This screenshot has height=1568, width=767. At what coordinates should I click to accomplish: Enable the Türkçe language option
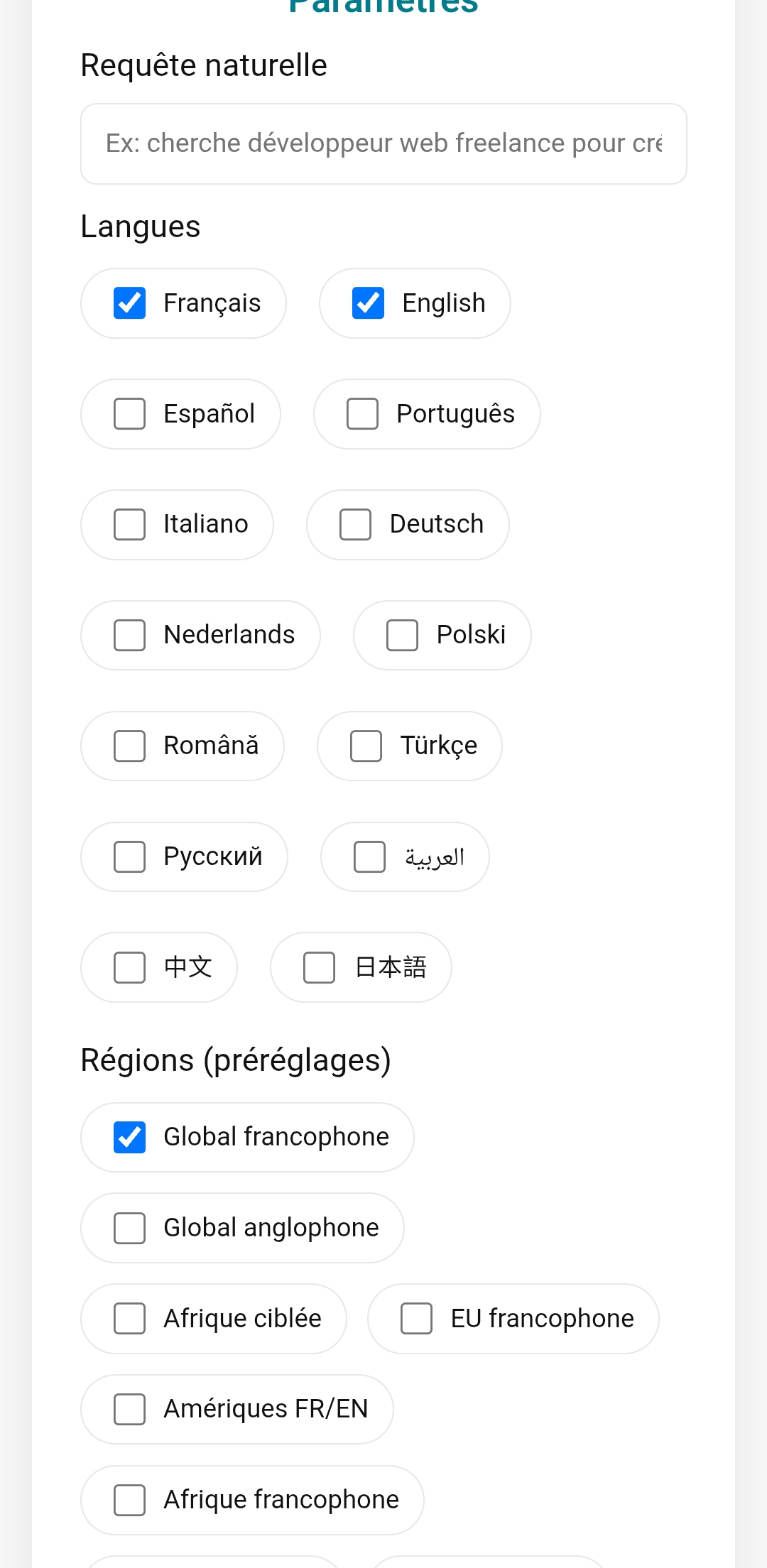pos(366,746)
